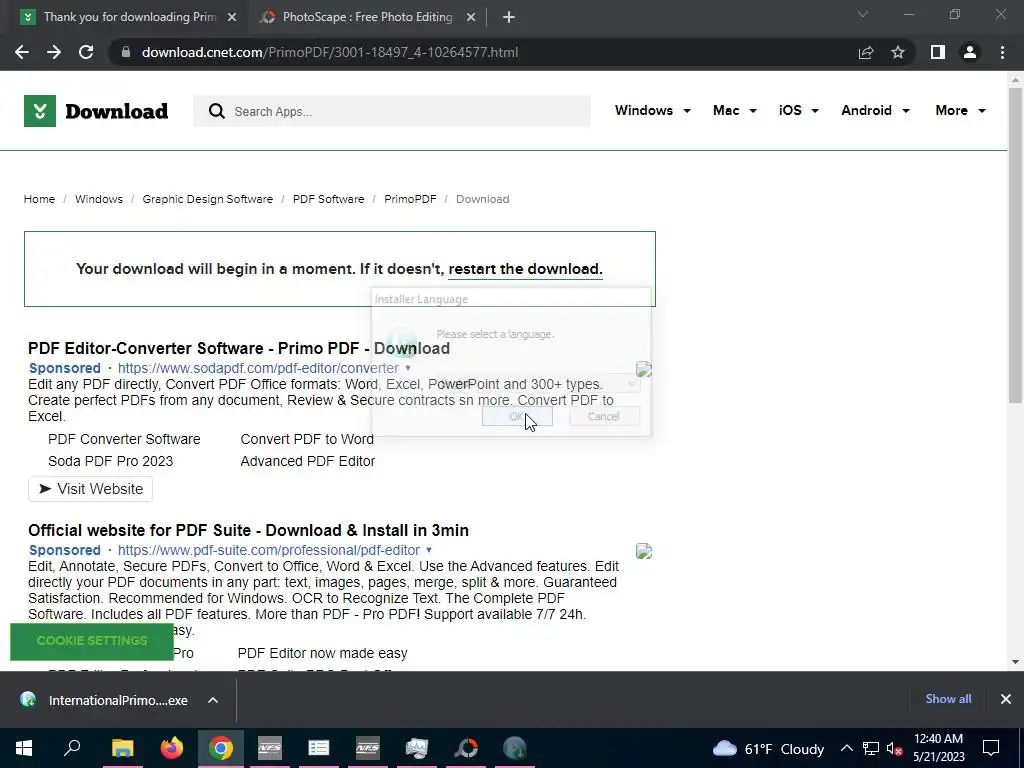Open the browser side panel
1024x768 pixels.
point(938,52)
